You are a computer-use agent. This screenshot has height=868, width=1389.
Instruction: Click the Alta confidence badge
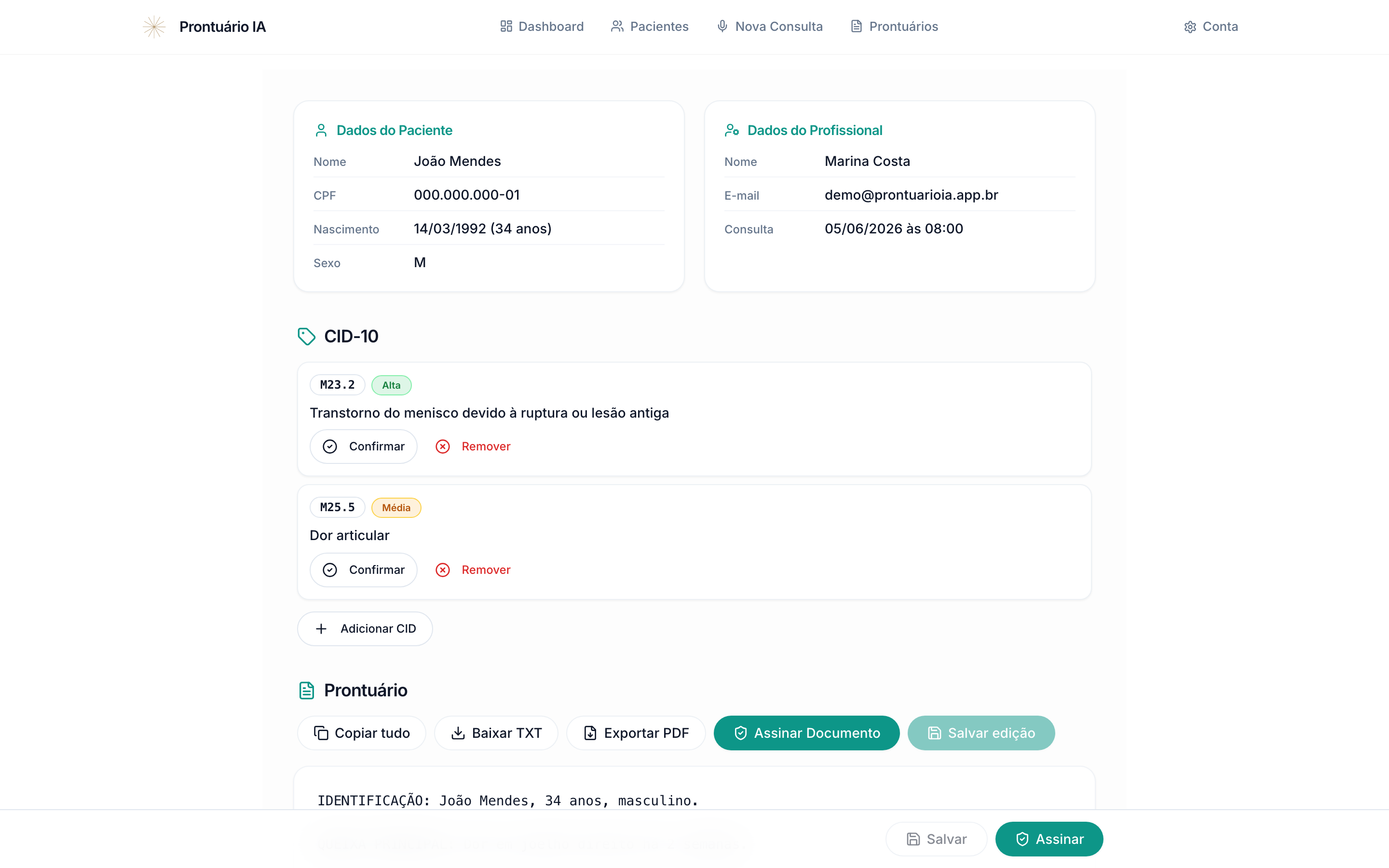(x=392, y=385)
